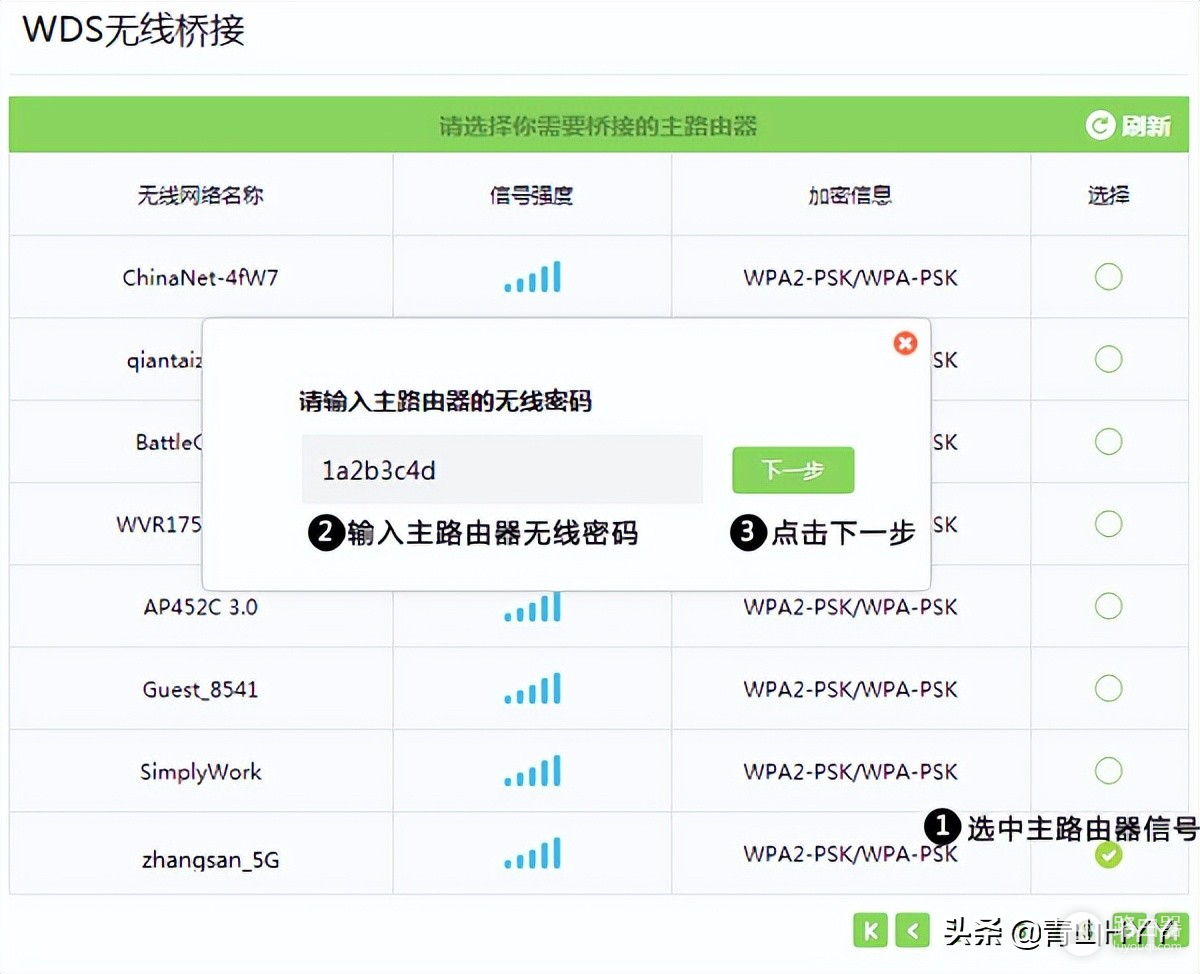
Task: Click the 刷新 refresh icon
Action: pos(1101,124)
